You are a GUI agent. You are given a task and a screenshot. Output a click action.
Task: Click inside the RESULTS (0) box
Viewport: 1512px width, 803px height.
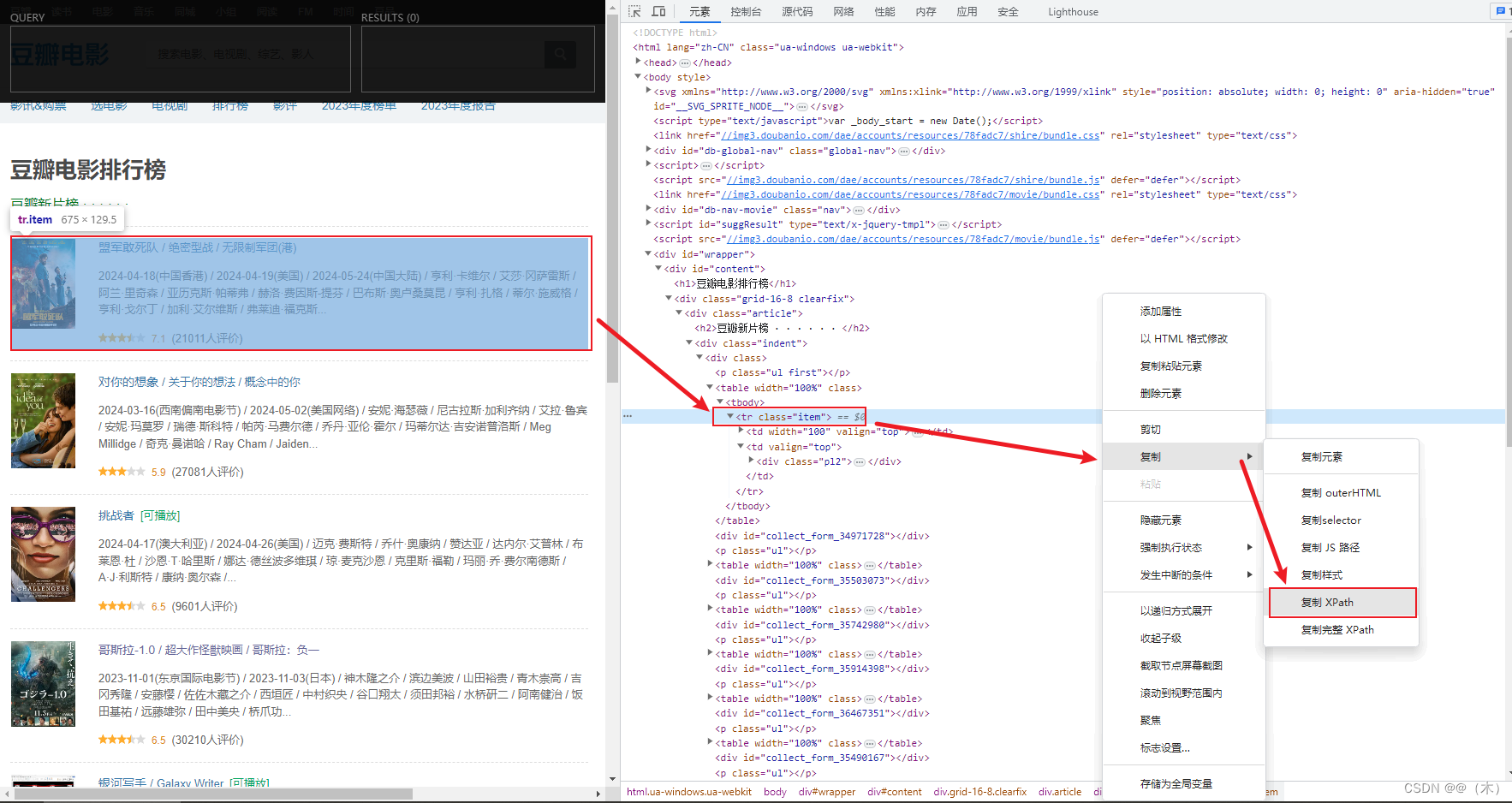click(478, 58)
